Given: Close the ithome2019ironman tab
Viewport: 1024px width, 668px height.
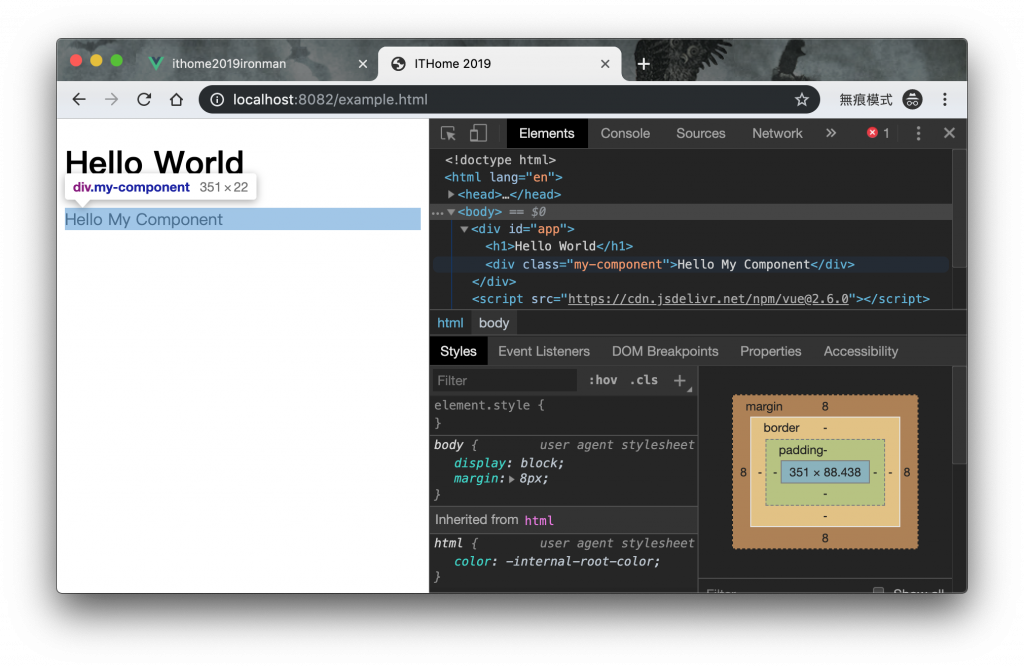Looking at the screenshot, I should click(x=363, y=64).
